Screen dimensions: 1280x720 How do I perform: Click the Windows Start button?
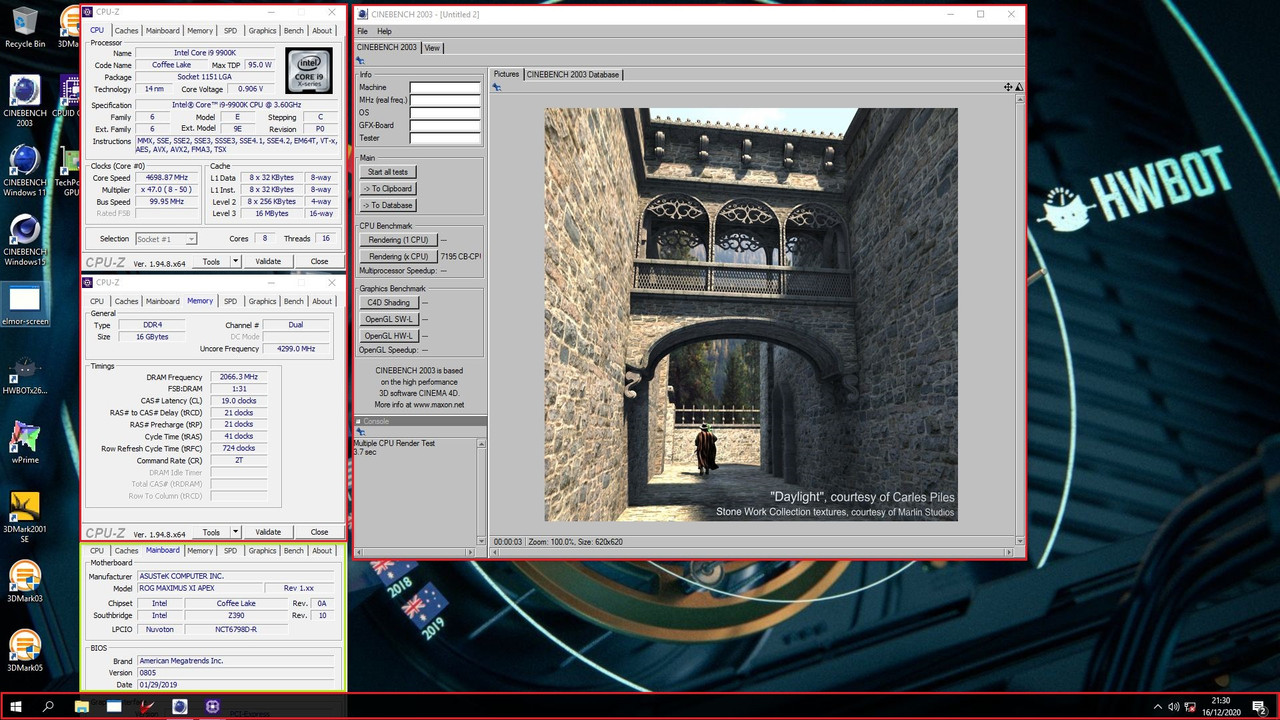pos(16,707)
